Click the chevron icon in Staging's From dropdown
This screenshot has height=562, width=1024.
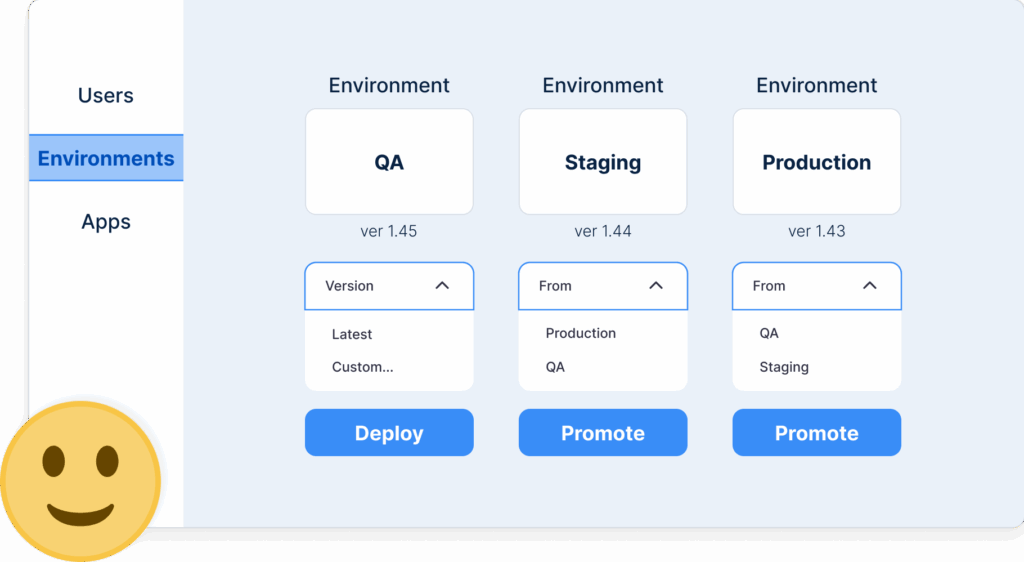coord(656,285)
